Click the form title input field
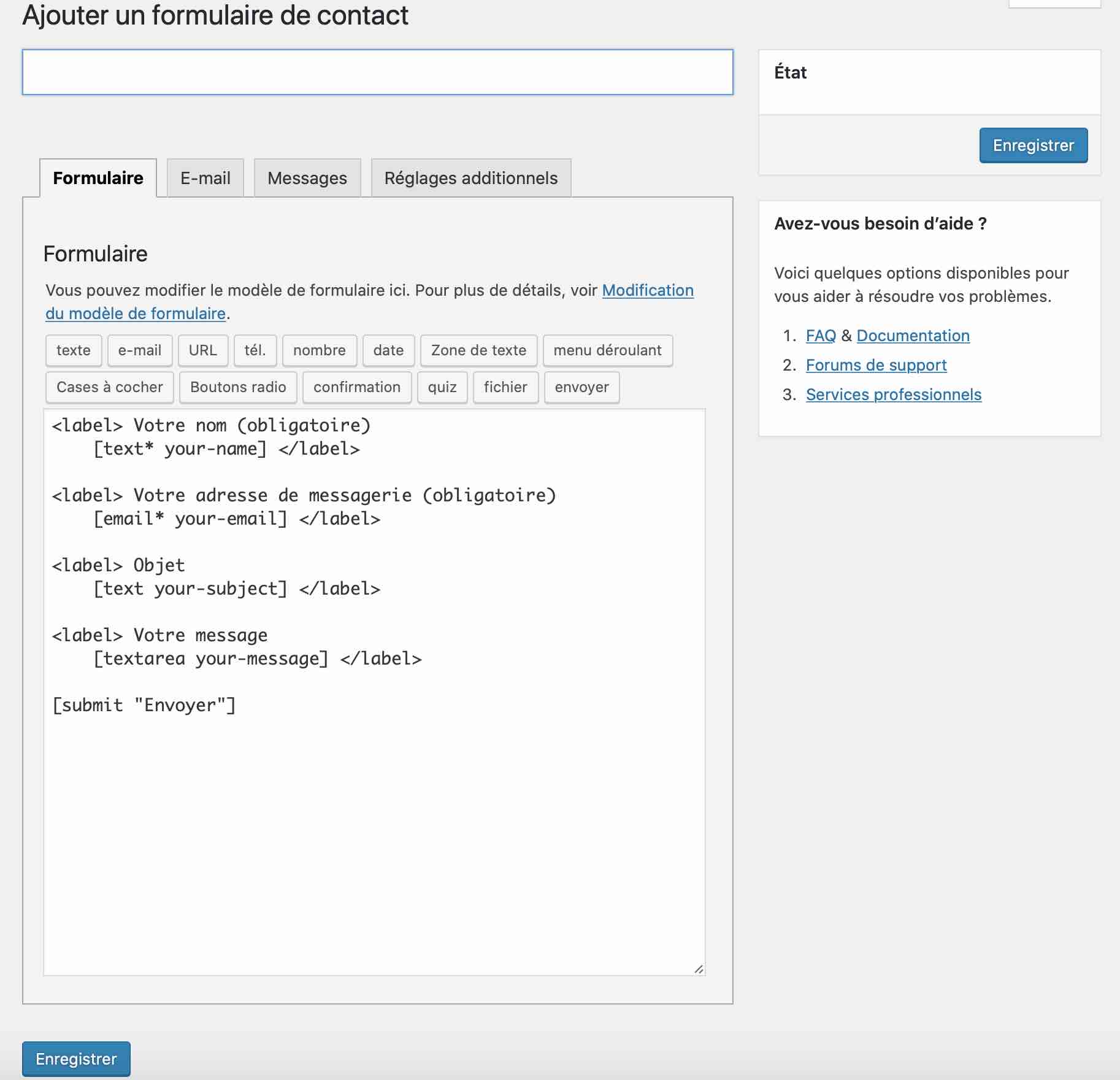 click(x=377, y=72)
